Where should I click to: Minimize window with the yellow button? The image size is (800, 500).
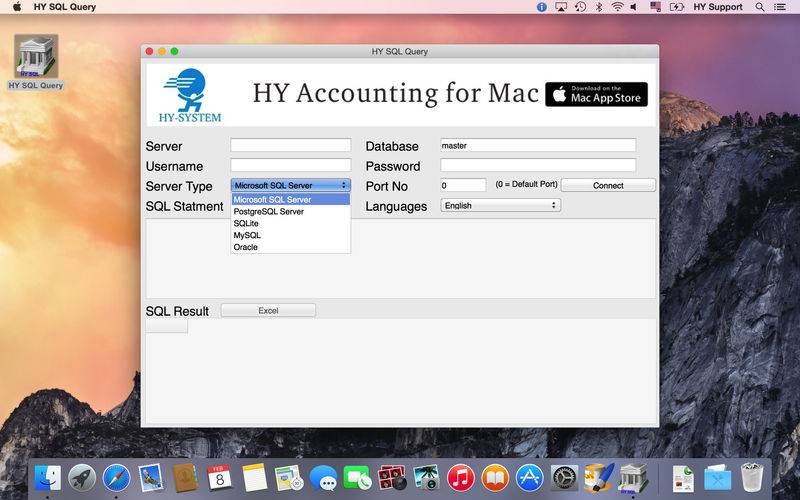pos(162,51)
